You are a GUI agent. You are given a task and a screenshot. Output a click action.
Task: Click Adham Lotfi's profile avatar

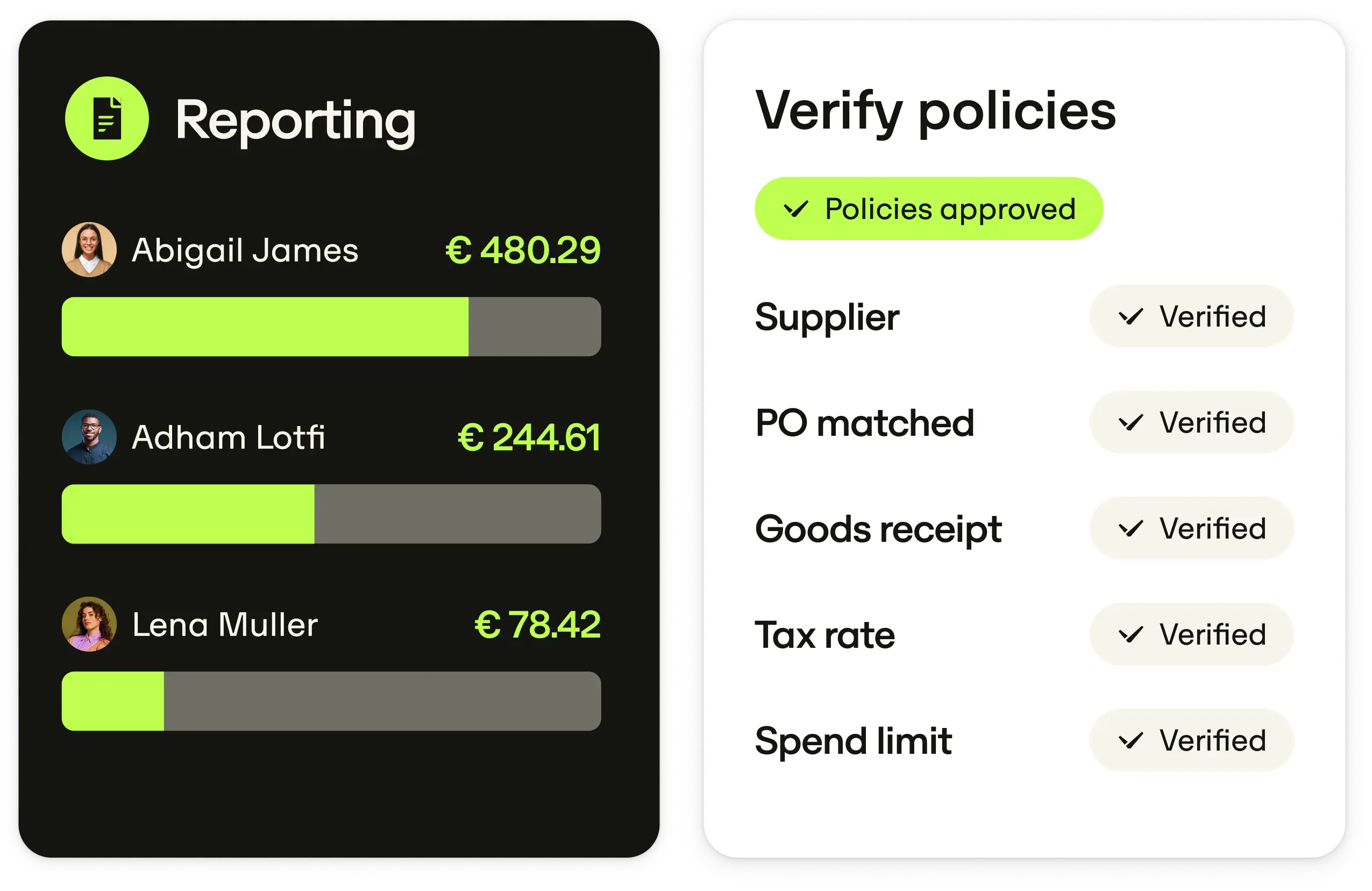89,437
